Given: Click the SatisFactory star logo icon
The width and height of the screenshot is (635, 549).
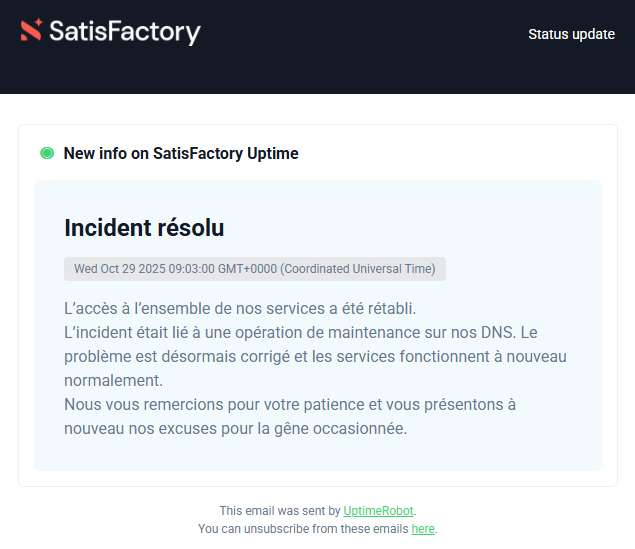Looking at the screenshot, I should (31, 31).
